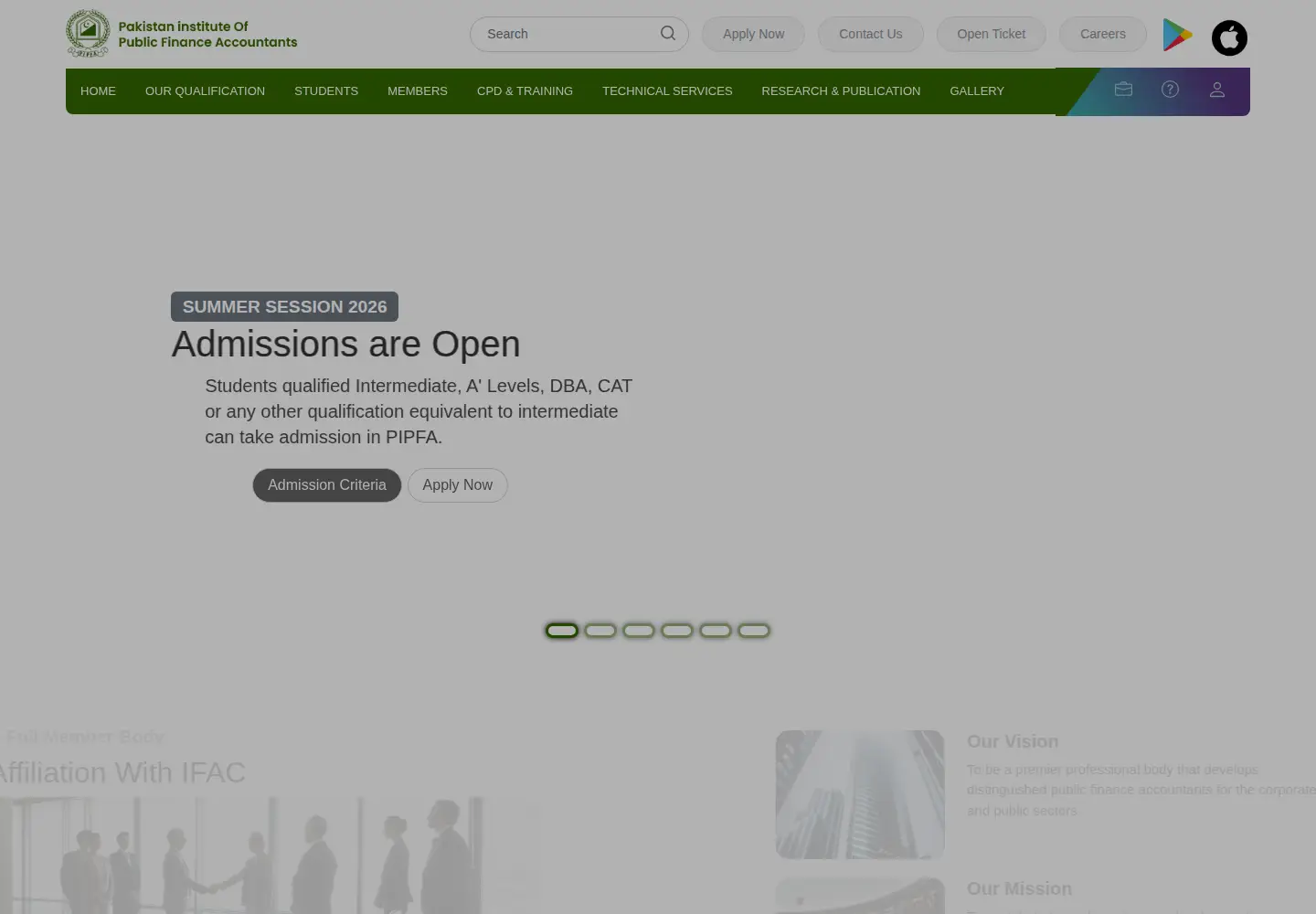
Task: Open the Contact Us page
Action: [x=870, y=34]
